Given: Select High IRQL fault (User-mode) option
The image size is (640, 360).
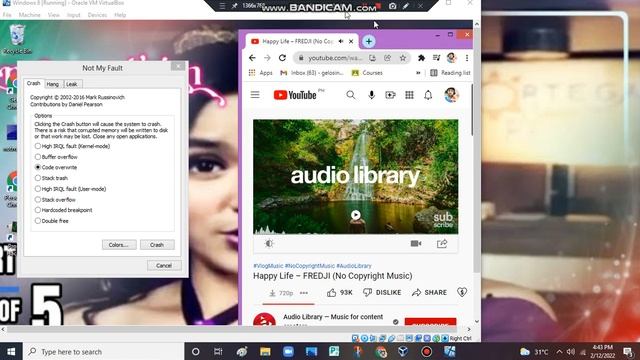Looking at the screenshot, I should (x=70, y=189).
